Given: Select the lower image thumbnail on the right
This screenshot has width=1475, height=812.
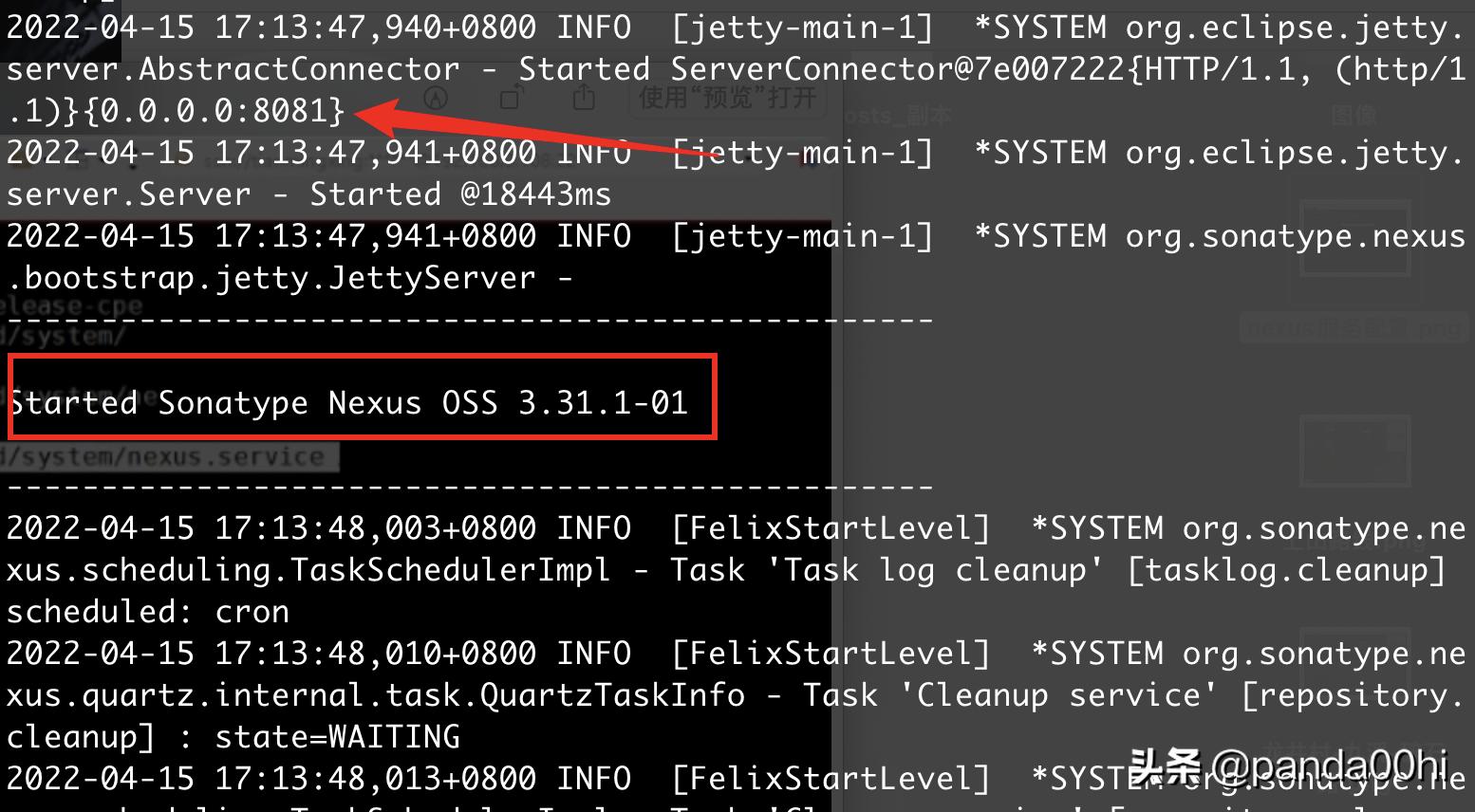Looking at the screenshot, I should [1354, 451].
